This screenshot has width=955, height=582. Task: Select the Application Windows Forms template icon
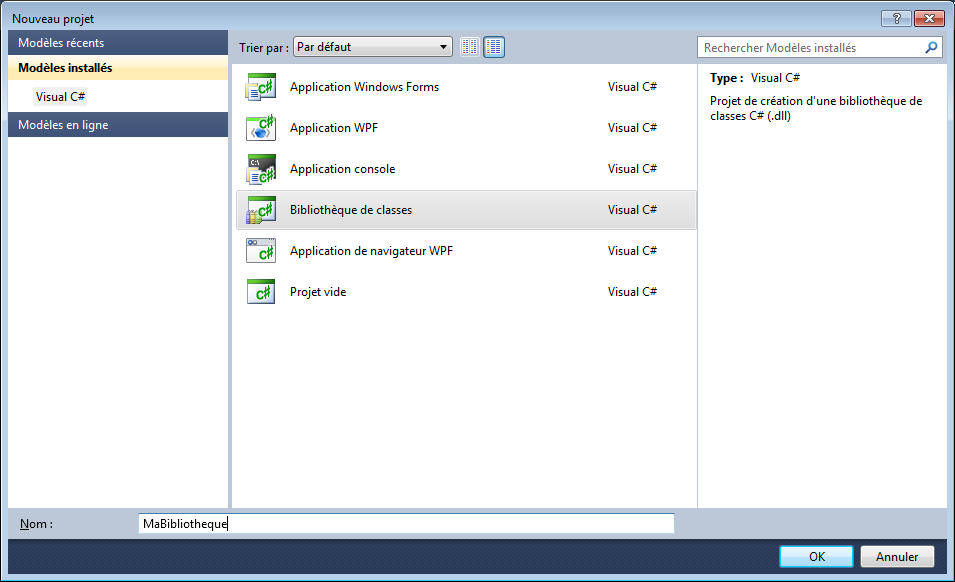point(261,87)
